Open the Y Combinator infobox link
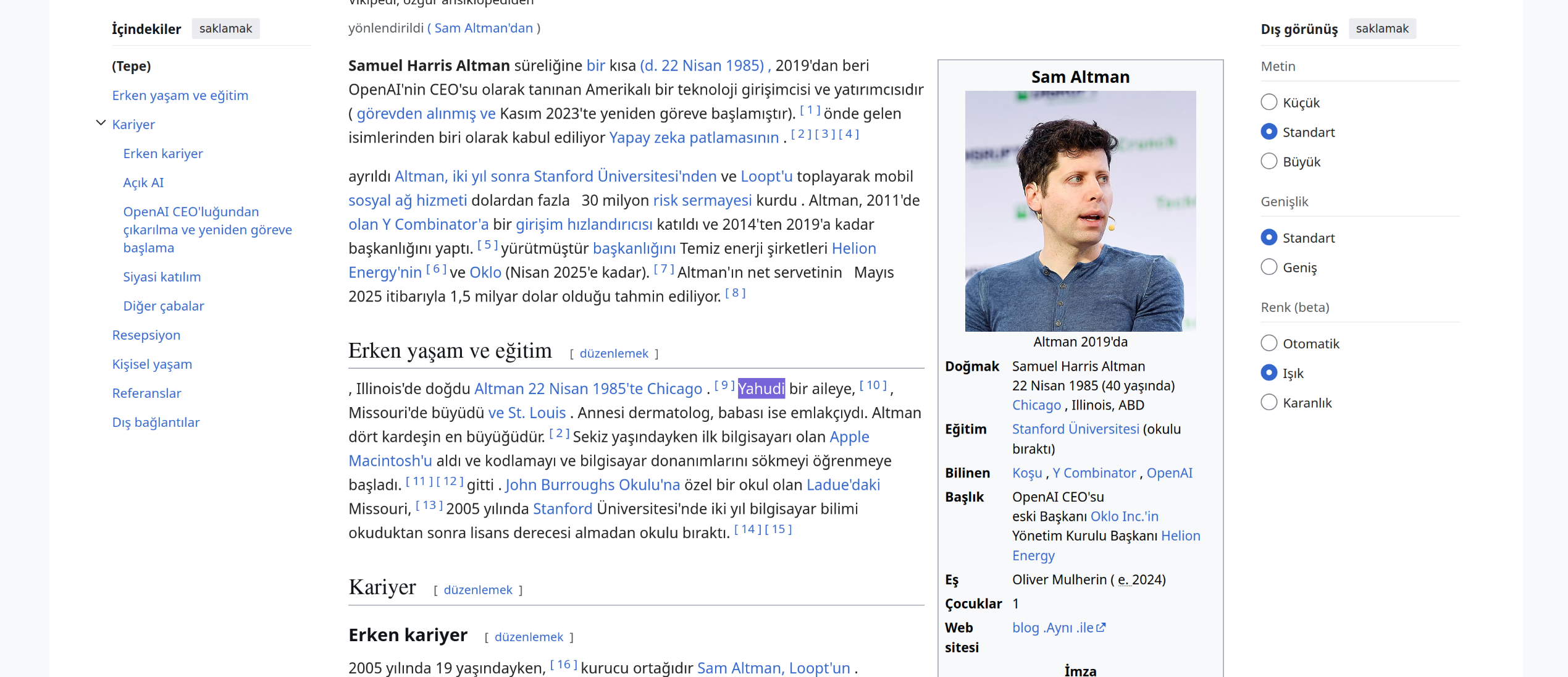Image resolution: width=1568 pixels, height=677 pixels. [x=1094, y=473]
